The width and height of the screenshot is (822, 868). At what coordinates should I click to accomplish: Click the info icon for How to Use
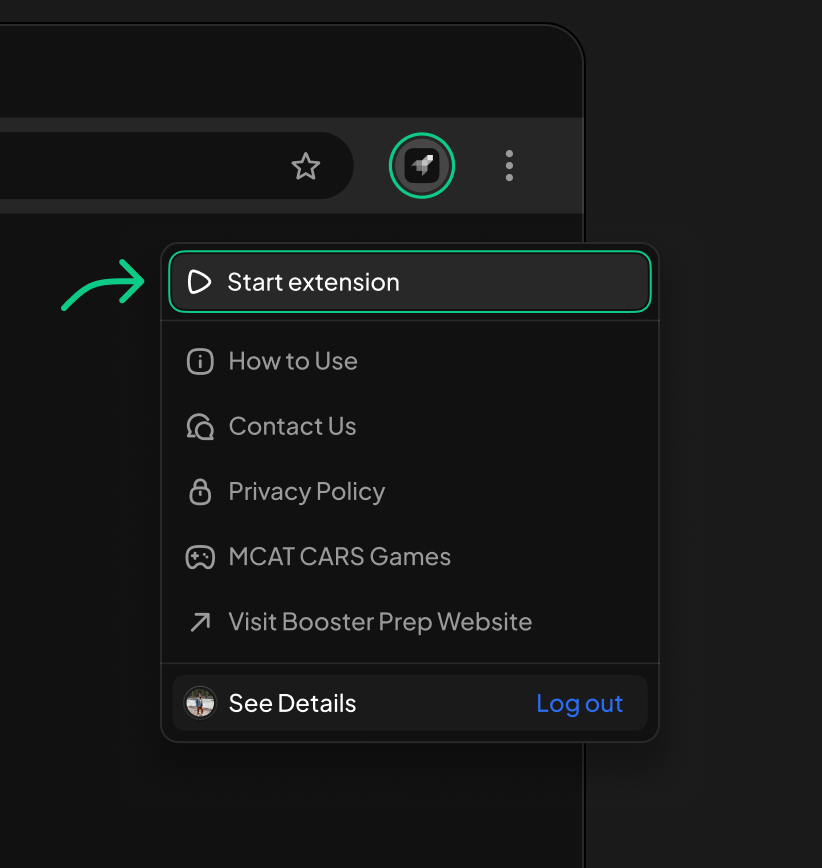tap(200, 361)
